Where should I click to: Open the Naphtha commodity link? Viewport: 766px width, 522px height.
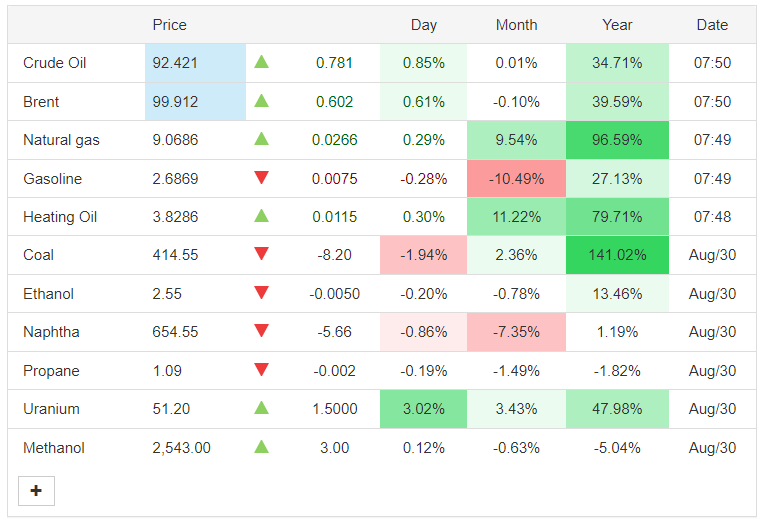(51, 332)
